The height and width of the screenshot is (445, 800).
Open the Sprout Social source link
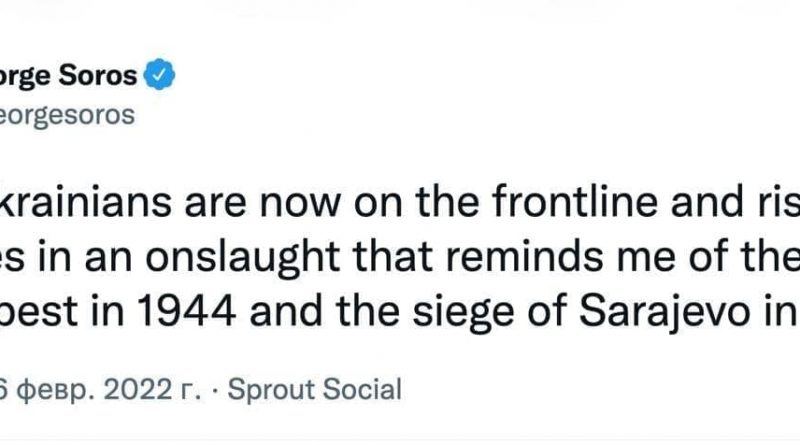pyautogui.click(x=315, y=389)
